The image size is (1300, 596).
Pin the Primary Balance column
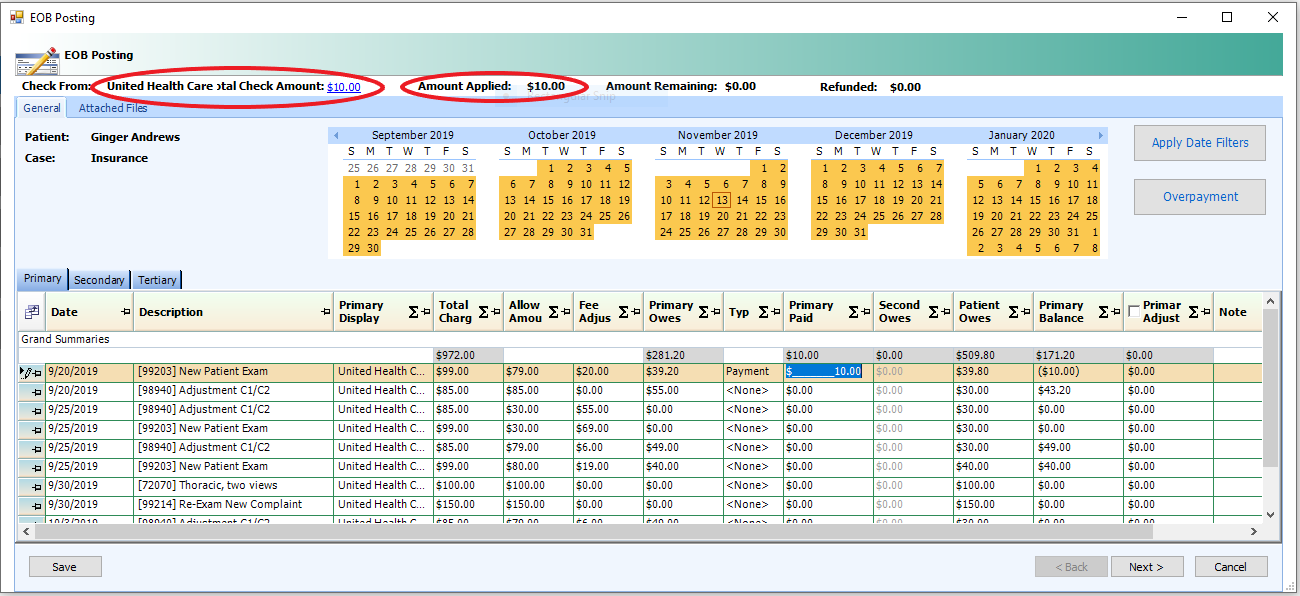(x=1115, y=312)
